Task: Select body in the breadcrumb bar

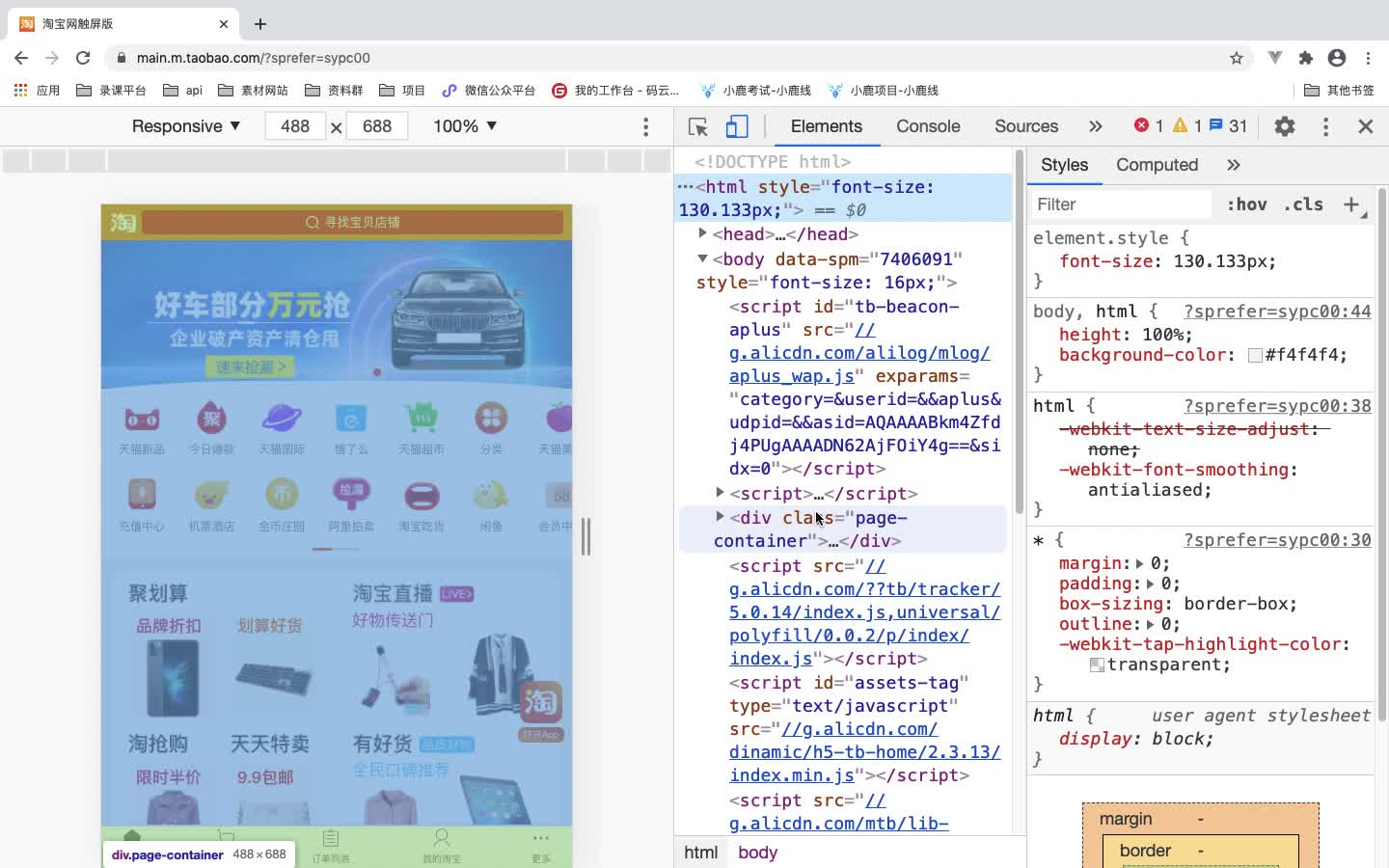Action: pos(758,853)
